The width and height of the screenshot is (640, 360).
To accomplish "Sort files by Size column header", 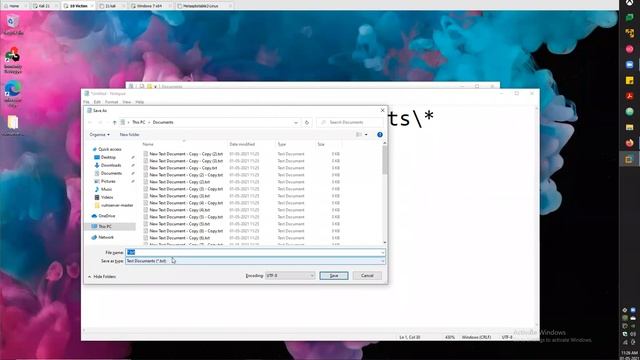I will (x=329, y=144).
